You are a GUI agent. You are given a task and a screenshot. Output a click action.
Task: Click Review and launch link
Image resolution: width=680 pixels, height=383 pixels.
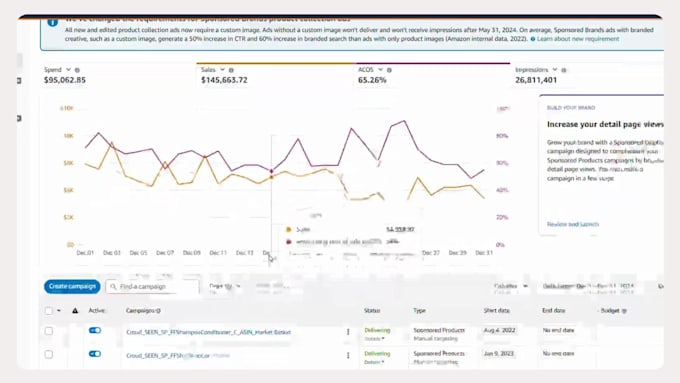click(572, 224)
